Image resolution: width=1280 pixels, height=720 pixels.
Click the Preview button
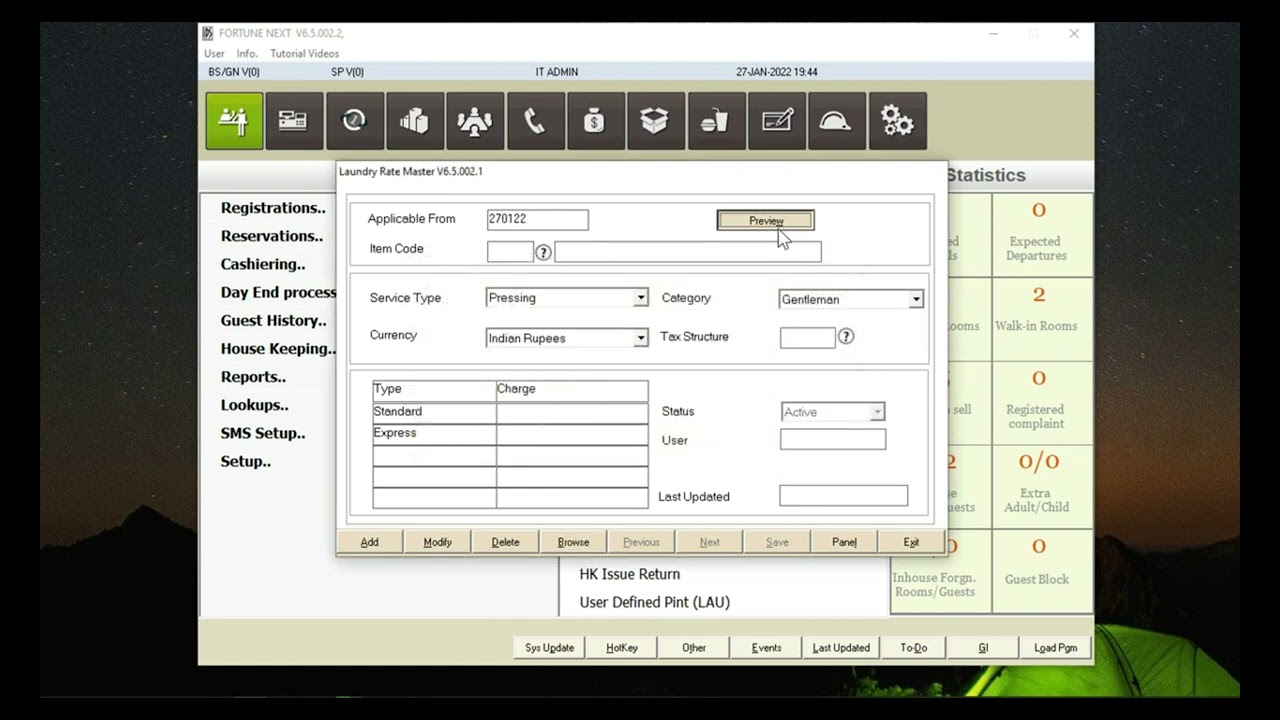766,220
